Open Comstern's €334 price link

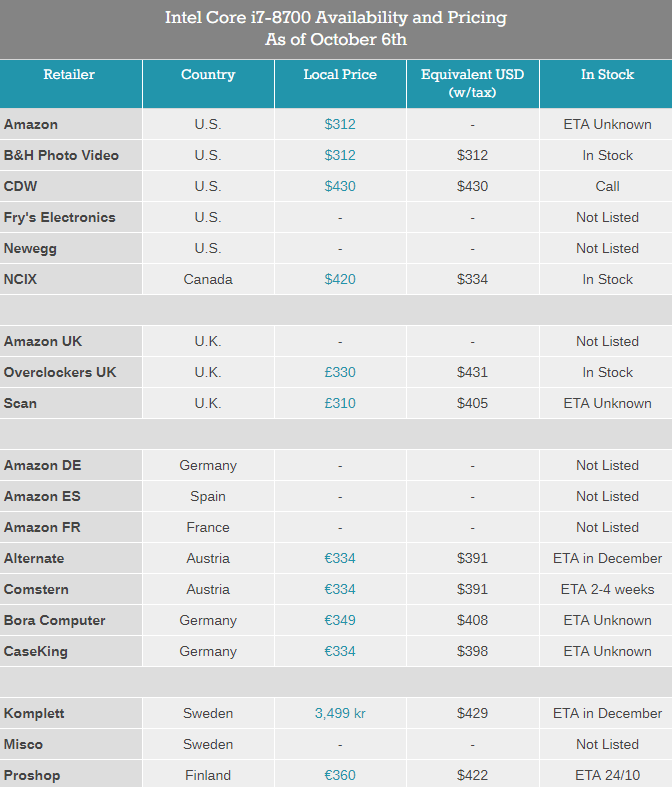[340, 589]
